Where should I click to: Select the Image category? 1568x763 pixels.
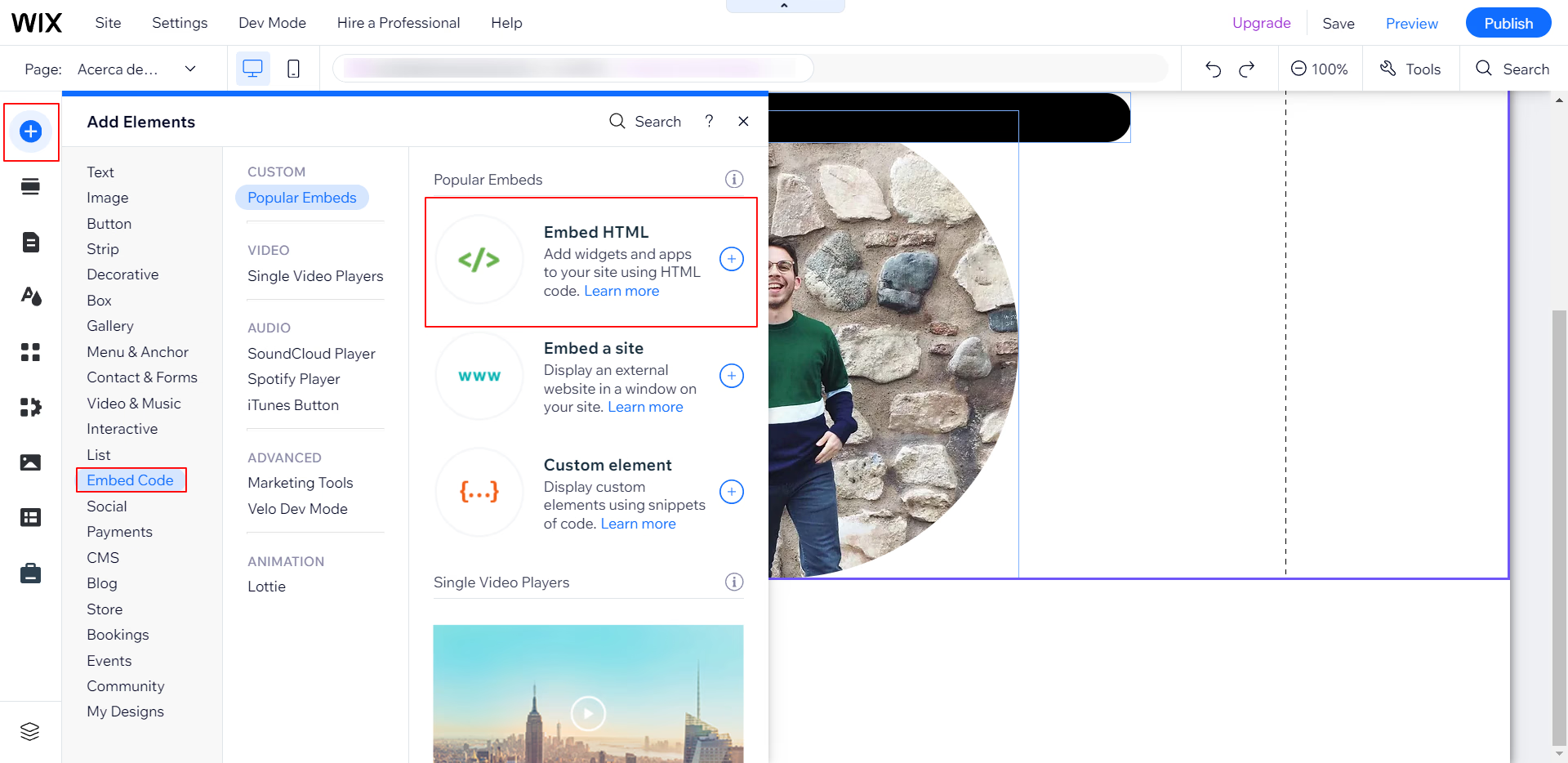click(108, 198)
